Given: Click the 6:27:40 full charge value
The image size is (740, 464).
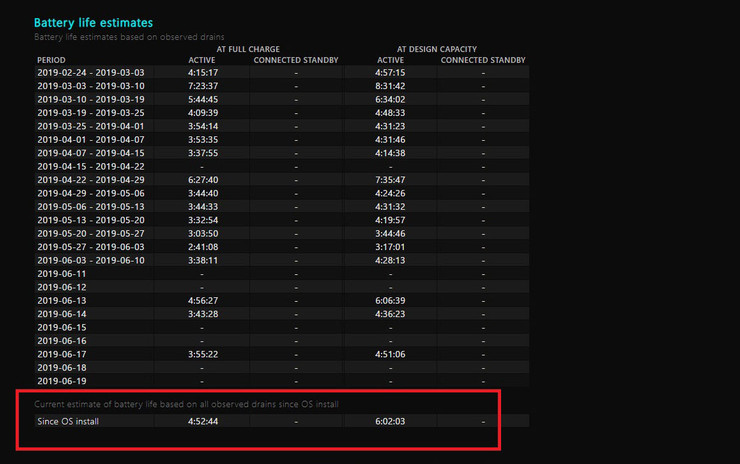Looking at the screenshot, I should (x=203, y=180).
